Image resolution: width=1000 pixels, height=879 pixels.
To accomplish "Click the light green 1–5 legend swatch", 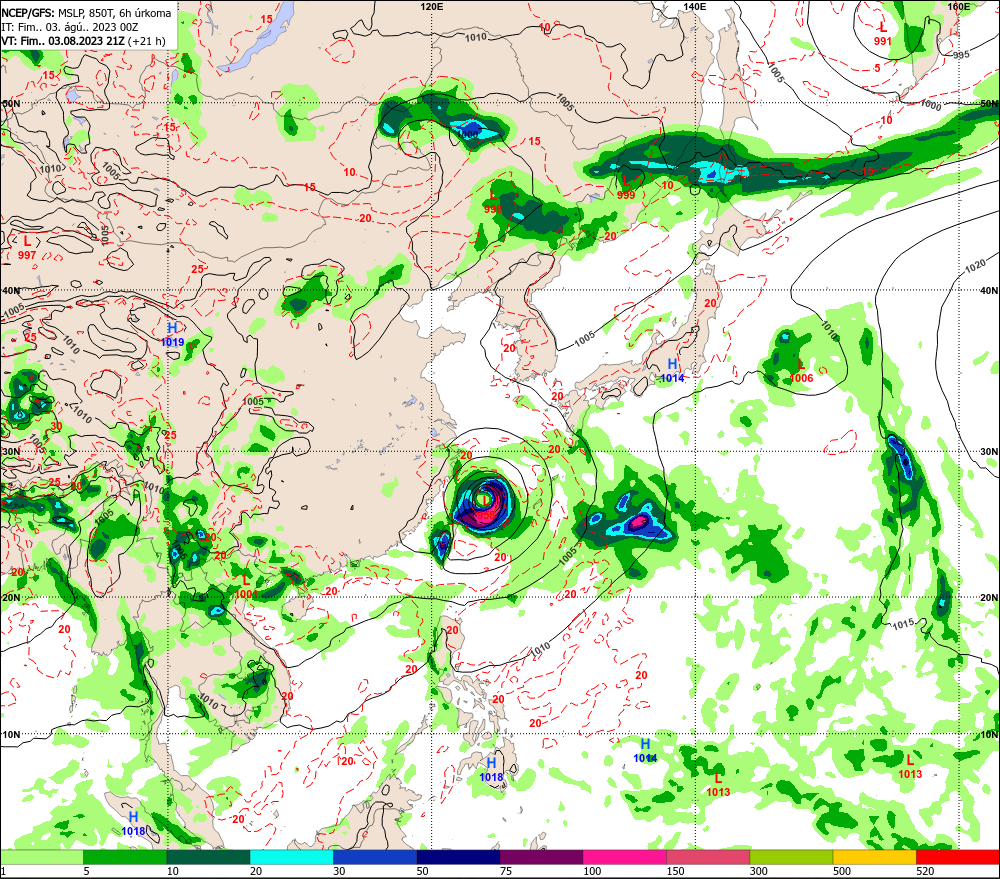I will point(41,857).
